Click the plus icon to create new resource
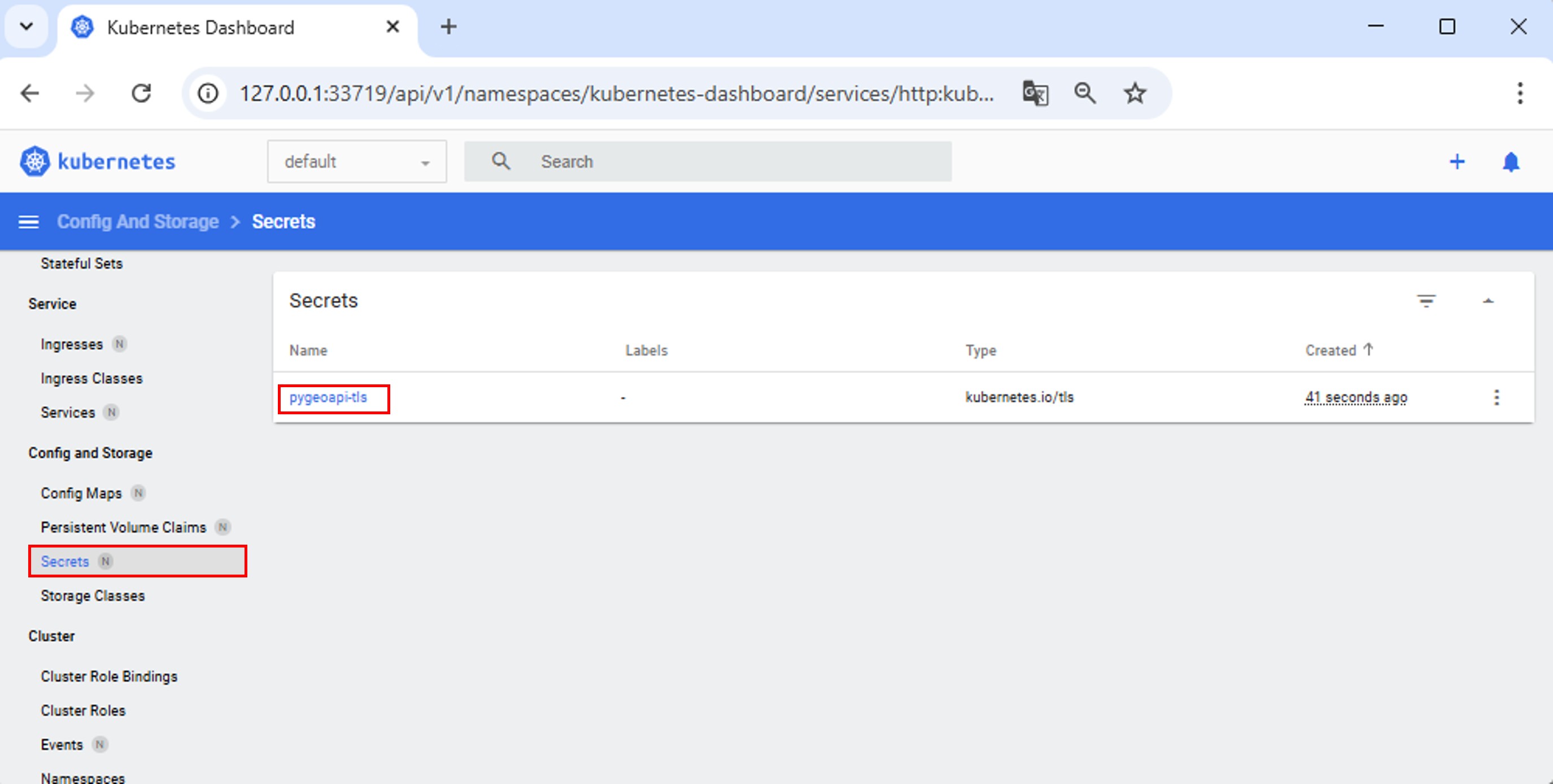Screen dimensions: 1553x784 tap(1456, 161)
